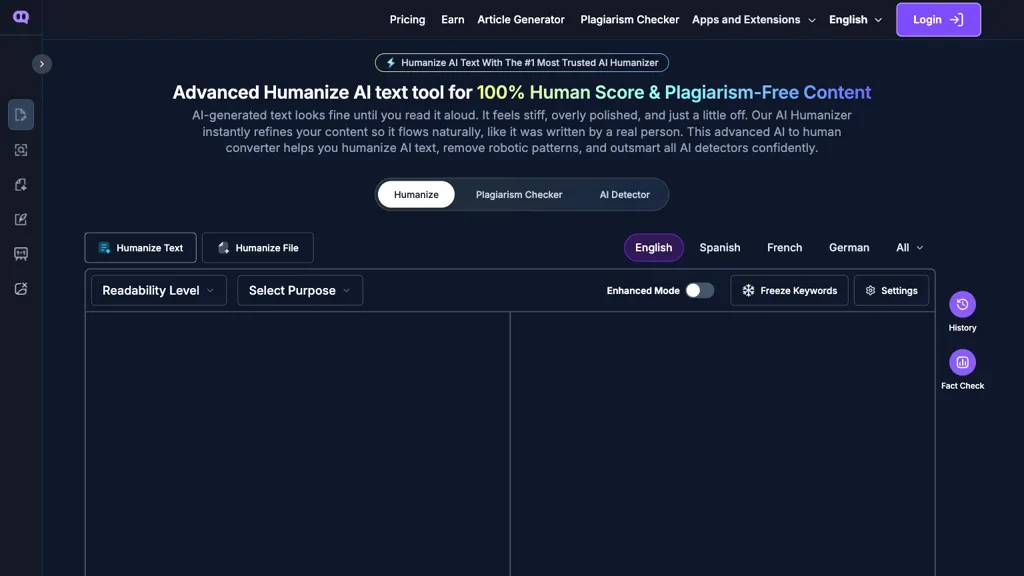Image resolution: width=1024 pixels, height=576 pixels.
Task: Open Settings with the gear icon
Action: point(890,290)
